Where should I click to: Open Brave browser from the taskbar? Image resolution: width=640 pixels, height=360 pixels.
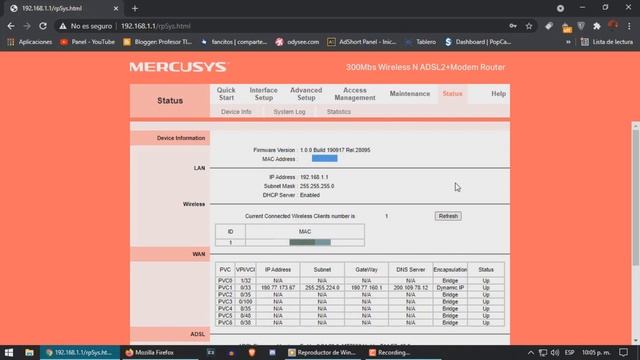(252, 353)
